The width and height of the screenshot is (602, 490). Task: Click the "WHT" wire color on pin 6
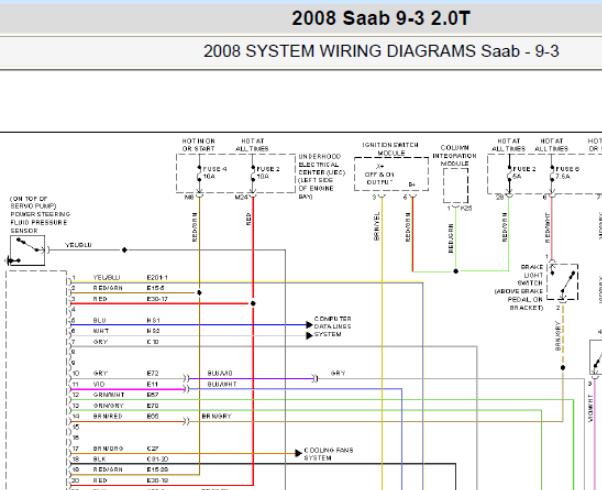101,331
